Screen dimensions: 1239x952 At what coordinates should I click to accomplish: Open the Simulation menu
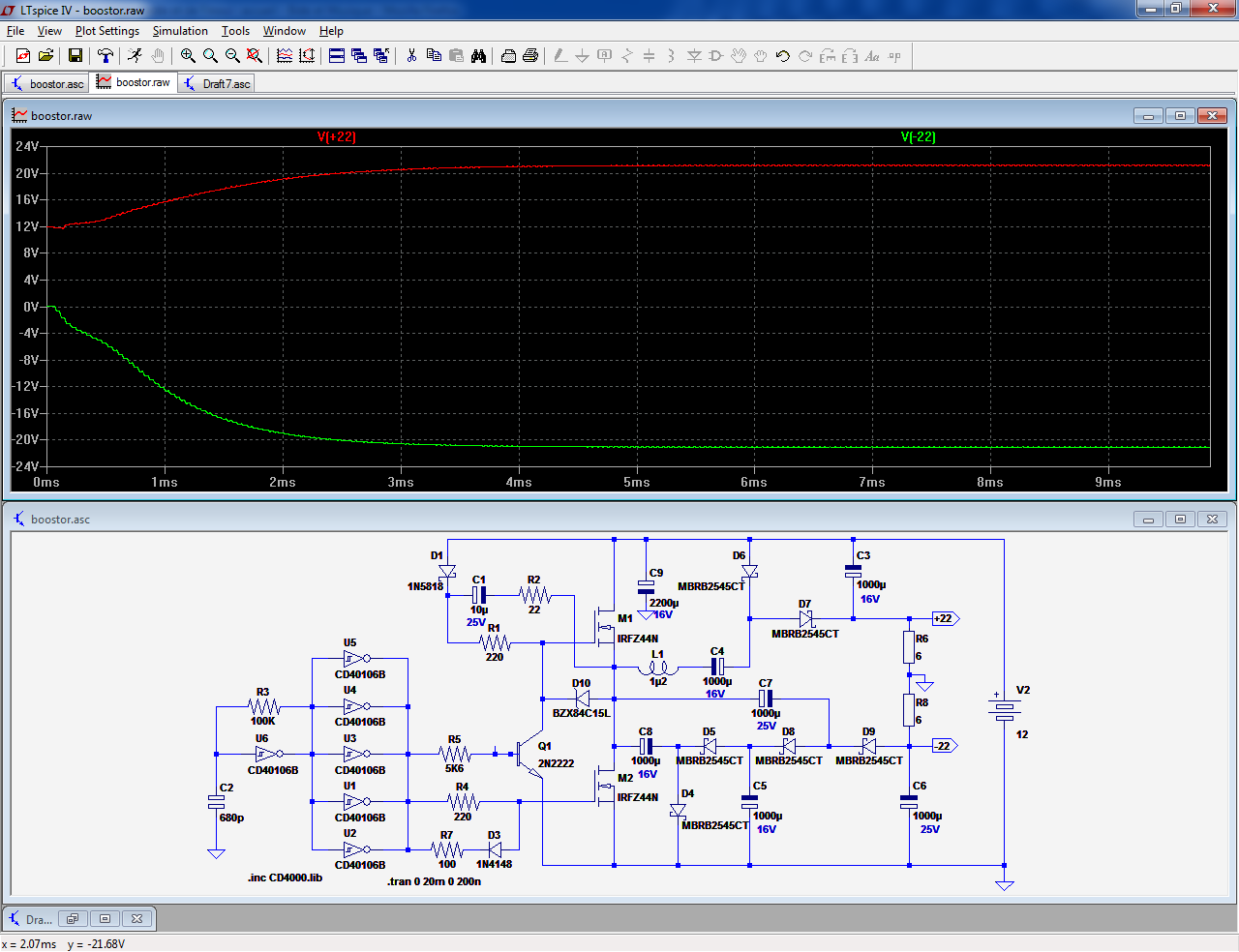point(180,31)
